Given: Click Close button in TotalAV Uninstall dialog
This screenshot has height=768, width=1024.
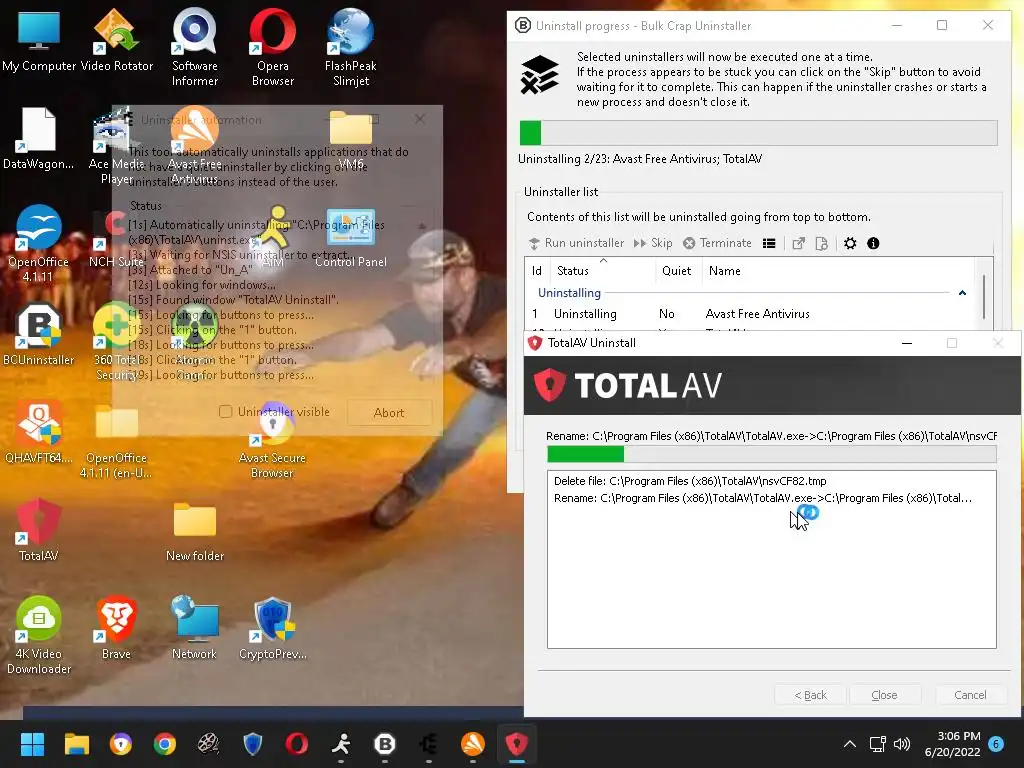Looking at the screenshot, I should 884,695.
